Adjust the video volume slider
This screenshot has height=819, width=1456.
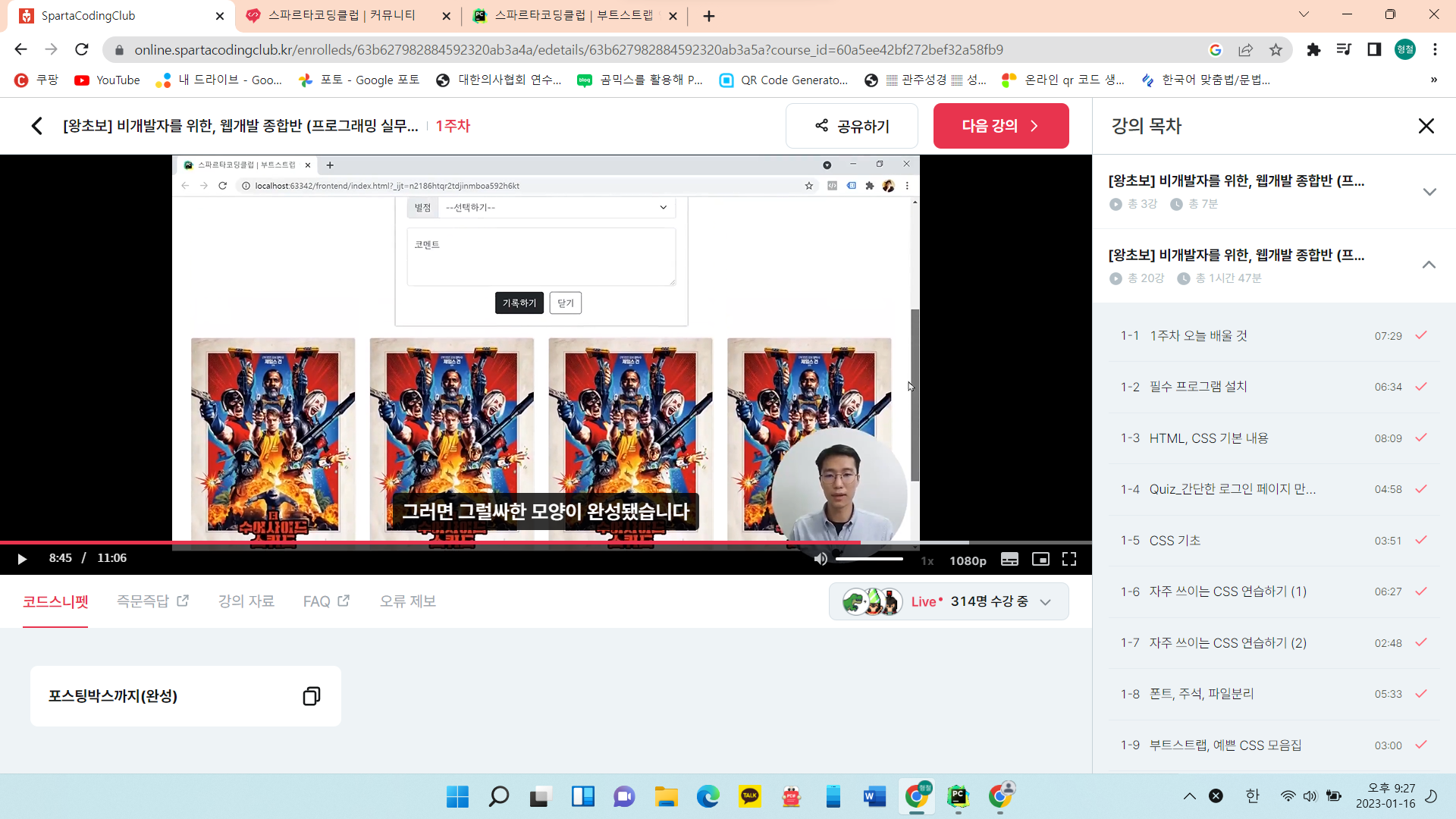(x=869, y=559)
